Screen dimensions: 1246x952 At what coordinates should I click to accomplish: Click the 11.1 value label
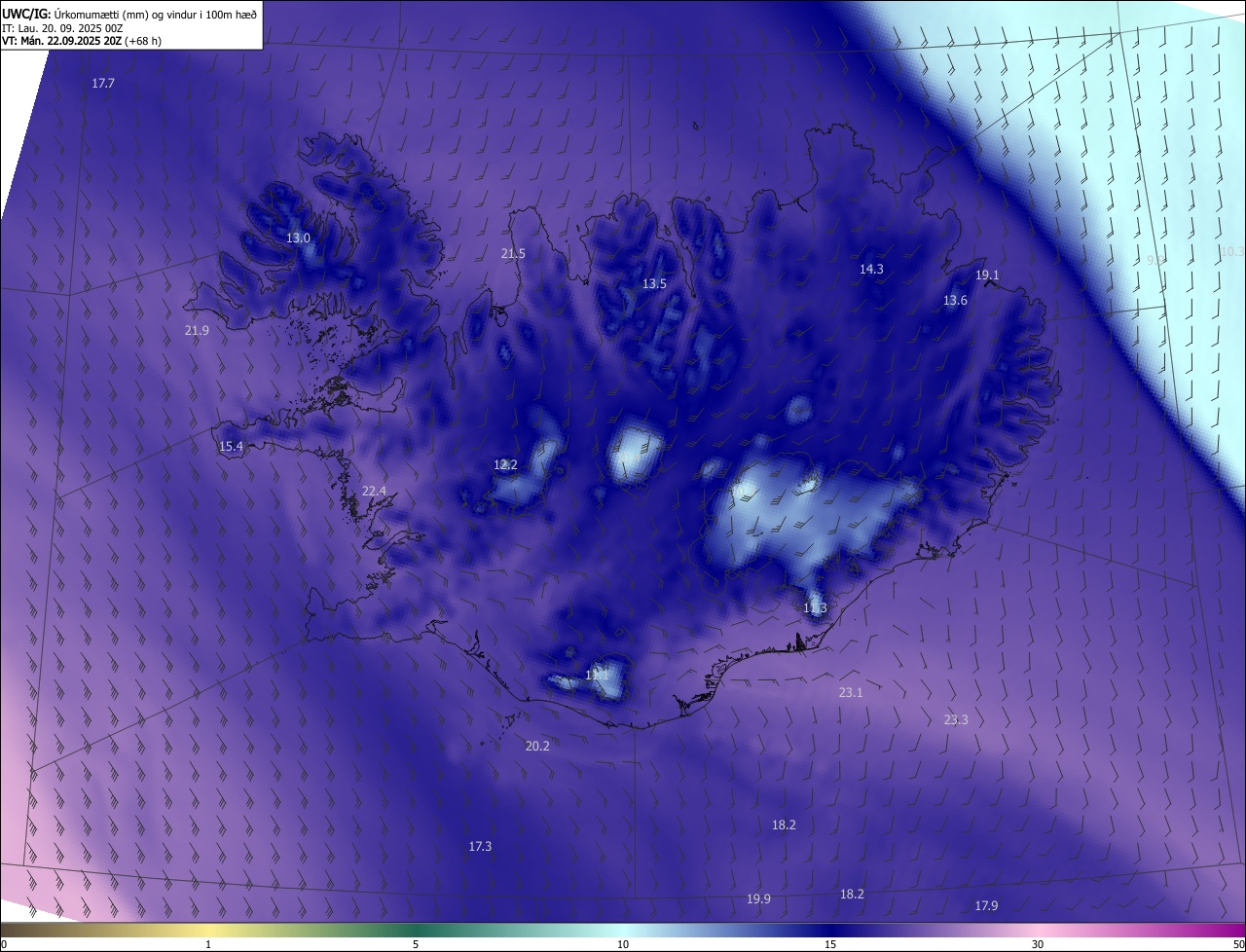(597, 675)
